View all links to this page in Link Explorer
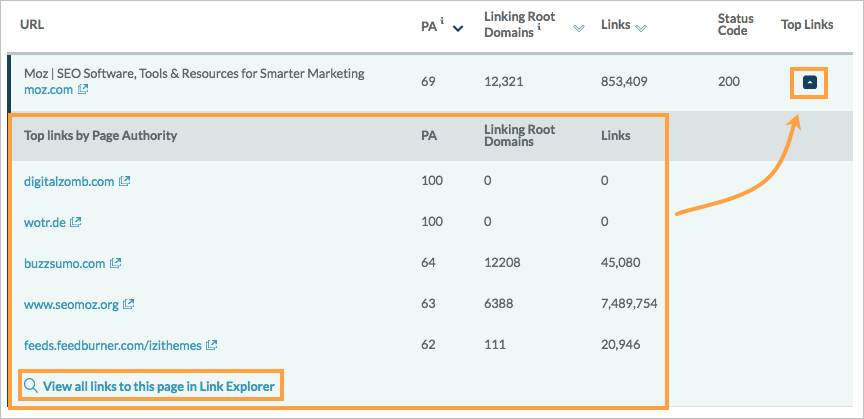 (158, 386)
